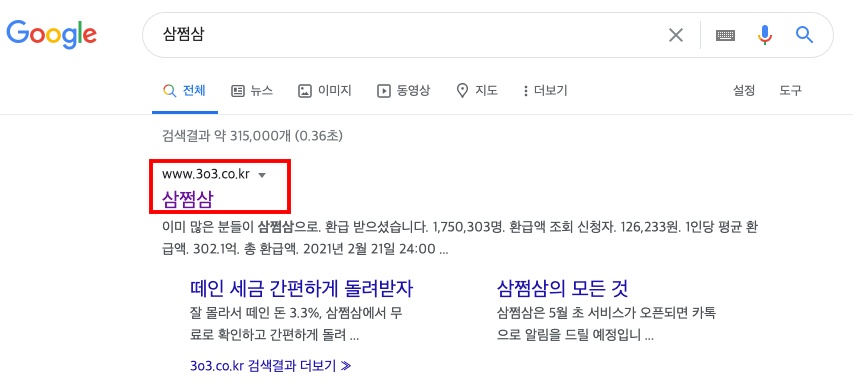Switch to the 뉴스 tab
Viewport: 853px width, 392px height.
(252, 91)
